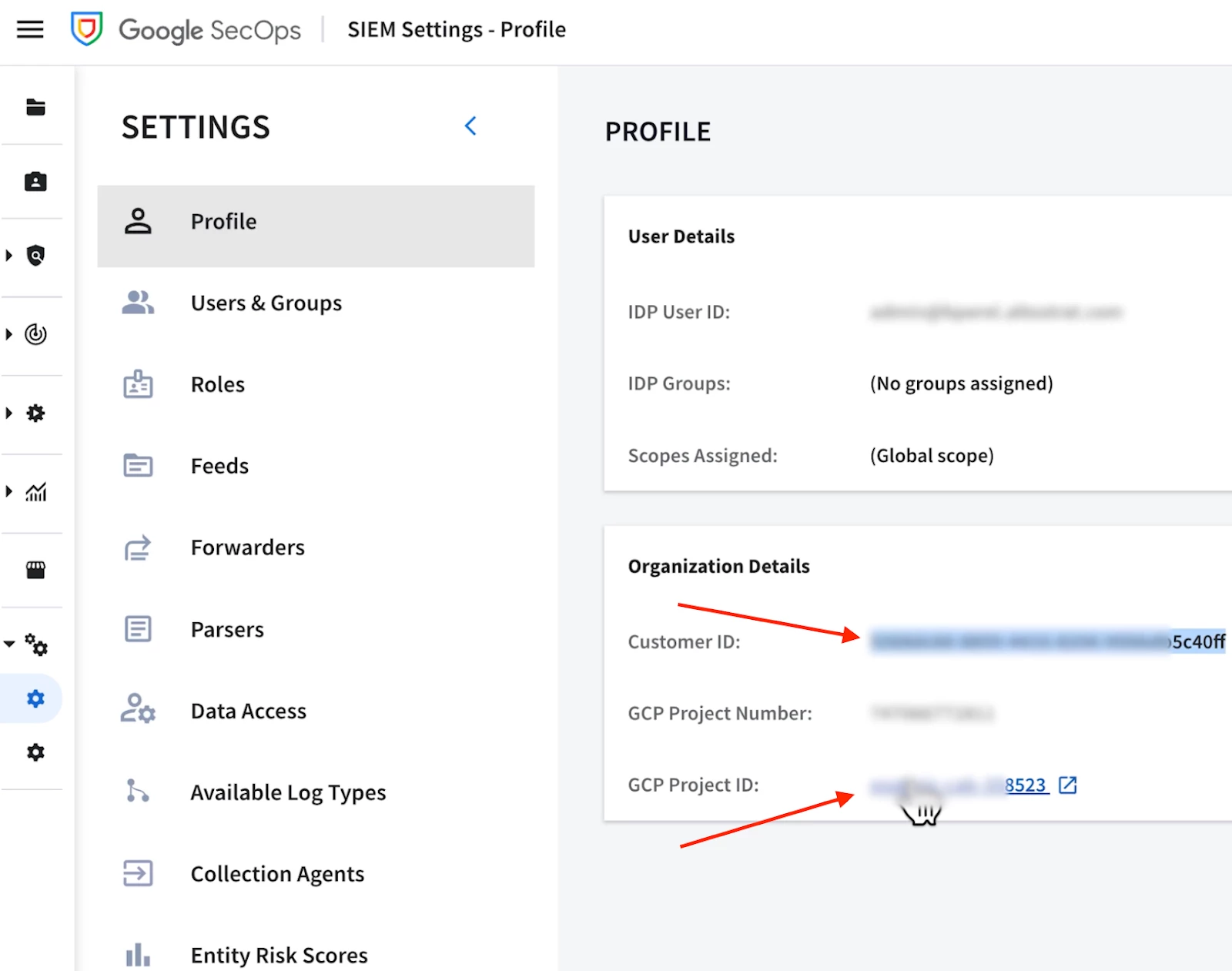
Task: Click the Users & Groups people icon
Action: [138, 303]
